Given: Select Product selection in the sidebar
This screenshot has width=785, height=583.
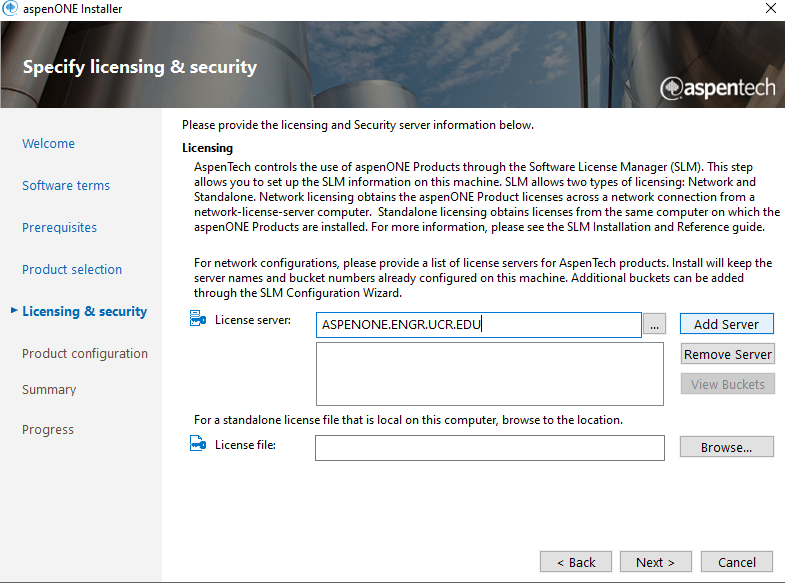Looking at the screenshot, I should point(72,270).
